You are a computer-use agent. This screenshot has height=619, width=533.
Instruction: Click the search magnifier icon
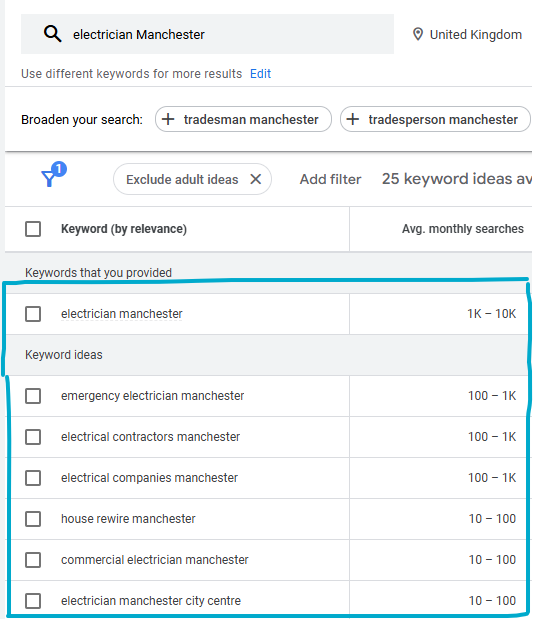pos(53,34)
